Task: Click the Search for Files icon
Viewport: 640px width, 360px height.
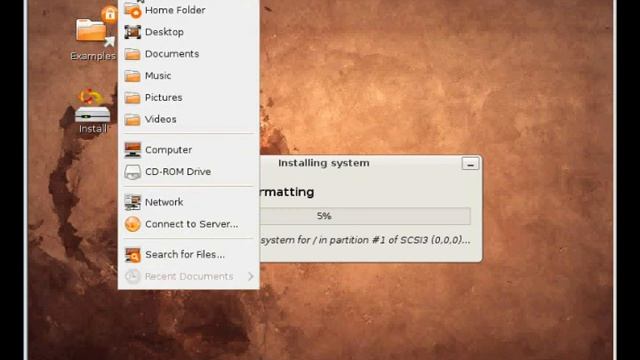Action: (x=133, y=255)
